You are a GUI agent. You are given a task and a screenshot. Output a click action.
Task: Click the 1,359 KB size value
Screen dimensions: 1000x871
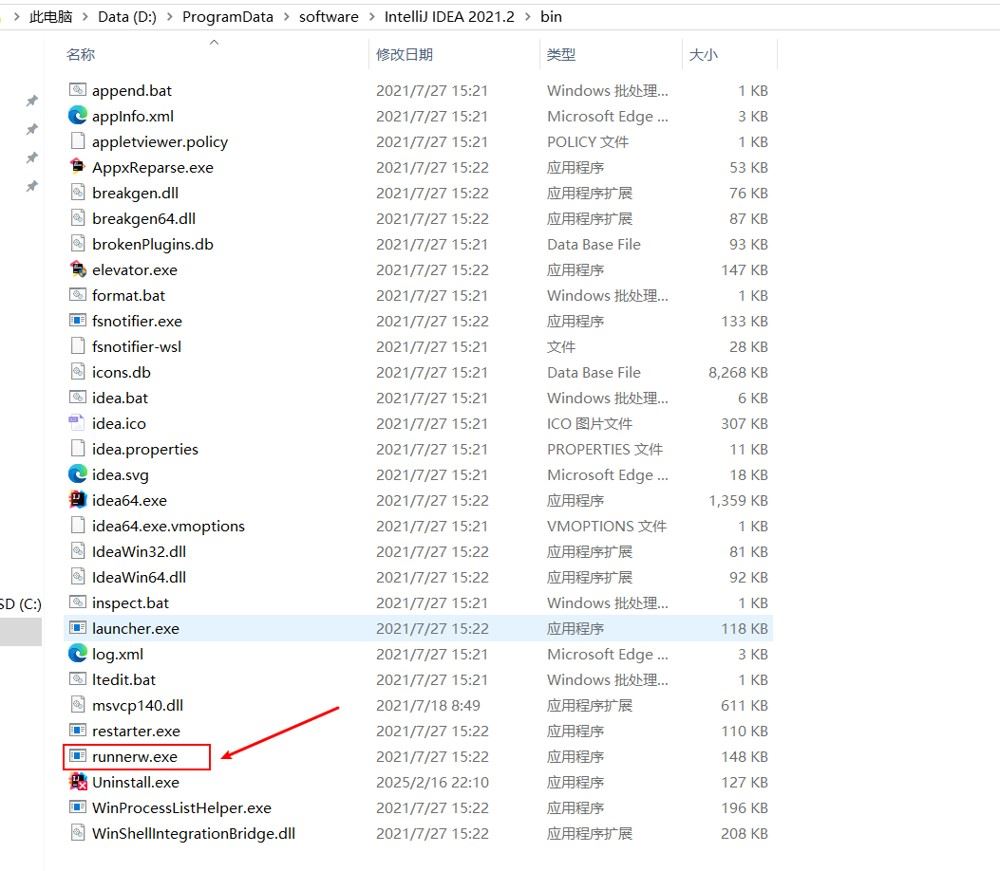(738, 500)
